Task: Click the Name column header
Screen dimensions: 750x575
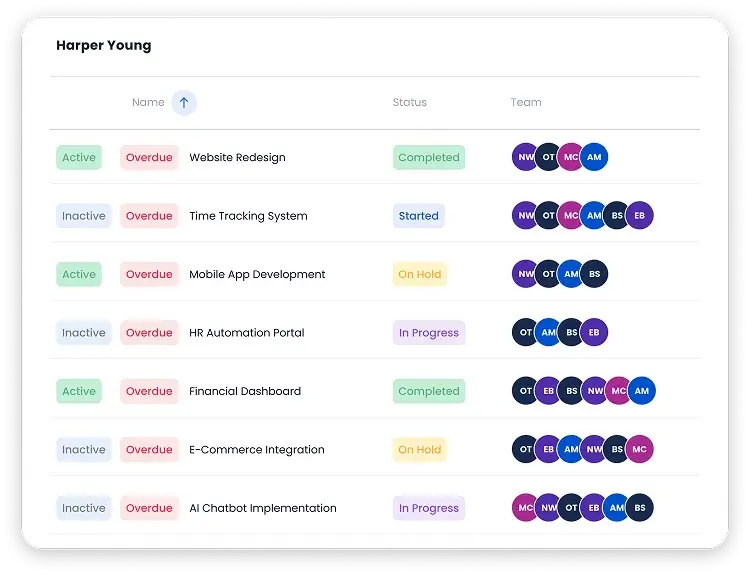Action: (x=148, y=102)
